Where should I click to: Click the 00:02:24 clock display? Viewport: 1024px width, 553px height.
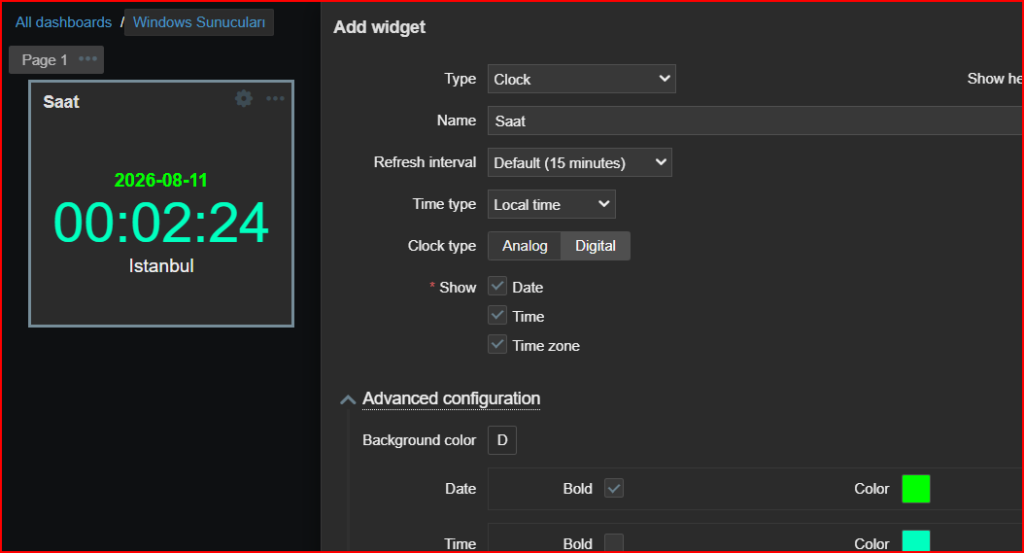tap(161, 223)
